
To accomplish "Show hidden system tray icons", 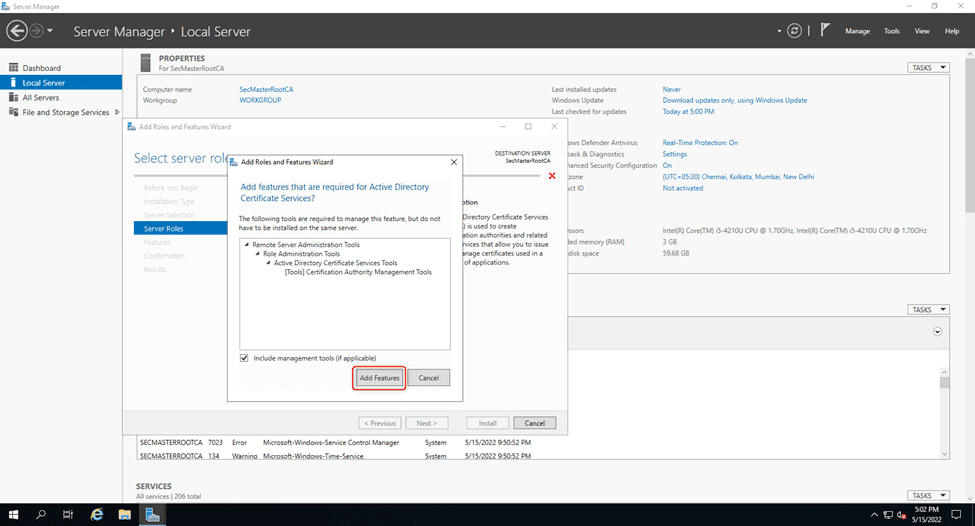I will [x=874, y=515].
